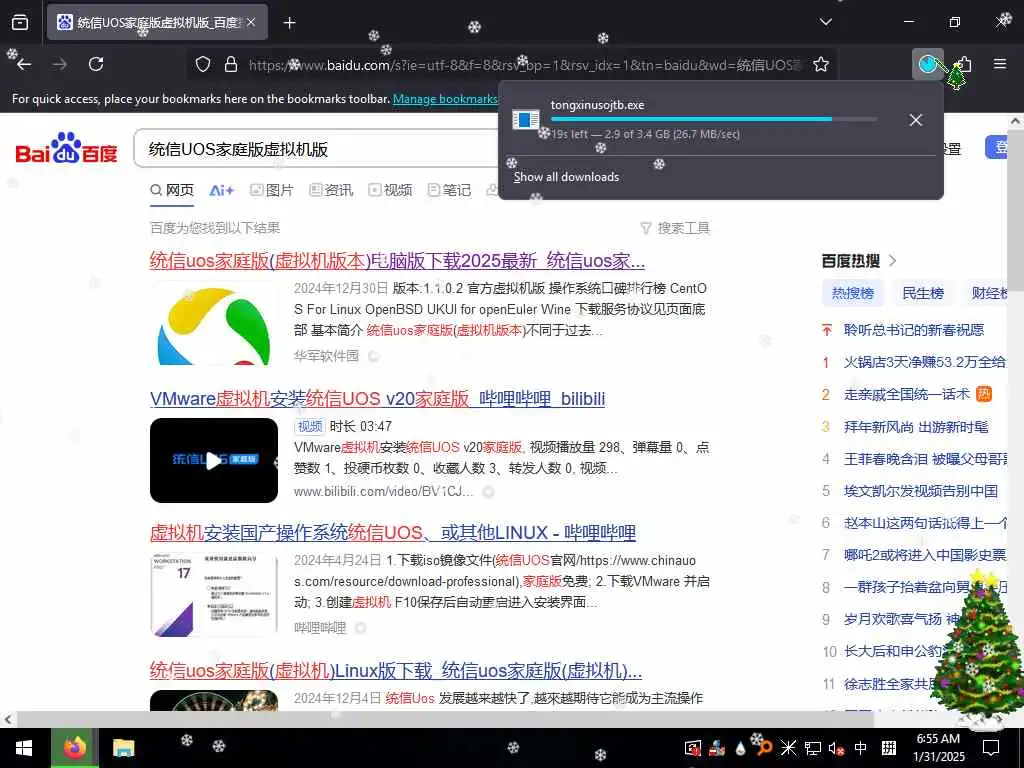This screenshot has width=1024, height=768.
Task: Open File Explorer from the taskbar
Action: (123, 748)
